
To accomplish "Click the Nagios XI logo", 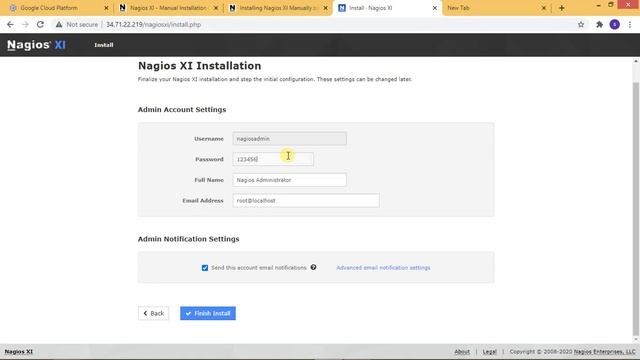I will 36,44.
